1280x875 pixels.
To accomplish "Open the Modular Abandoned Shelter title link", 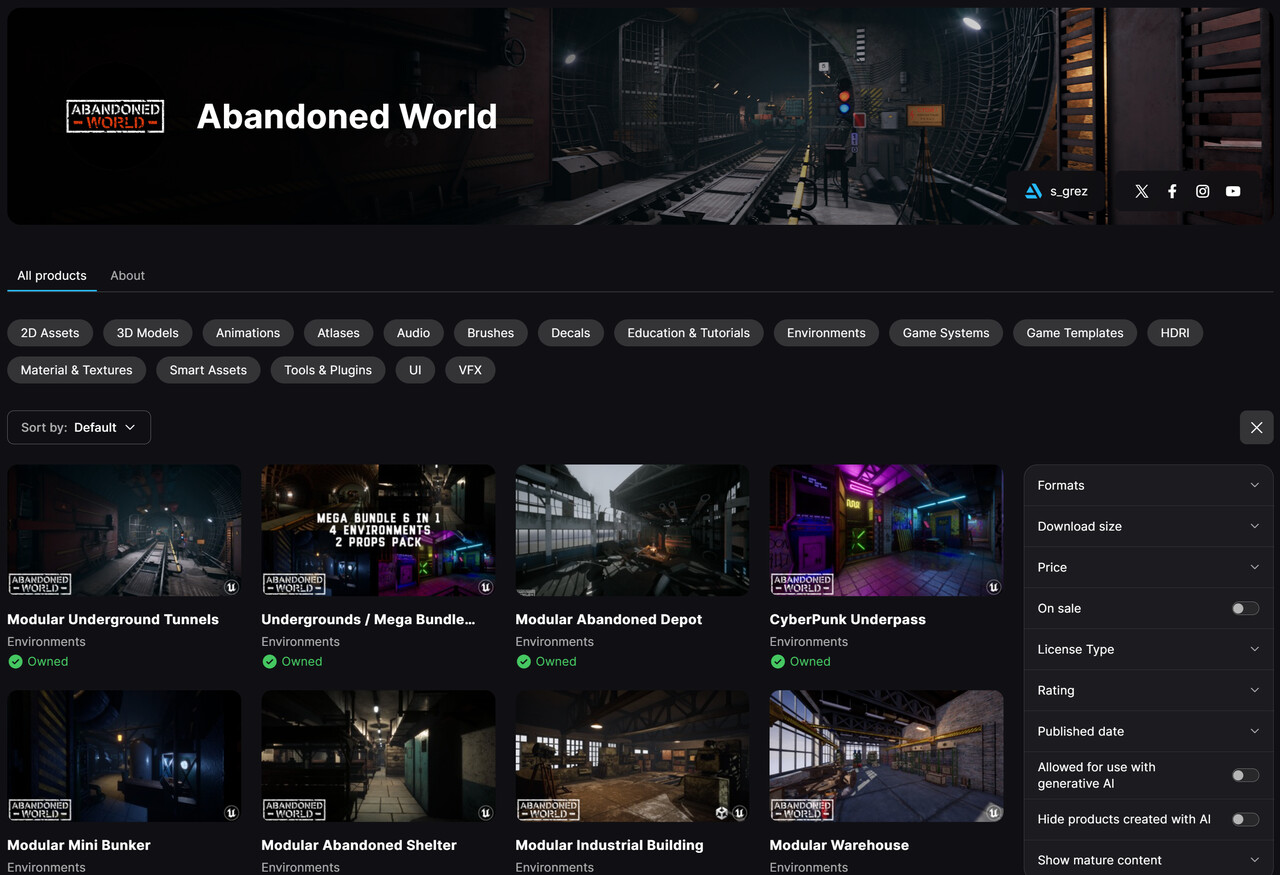I will coord(359,845).
